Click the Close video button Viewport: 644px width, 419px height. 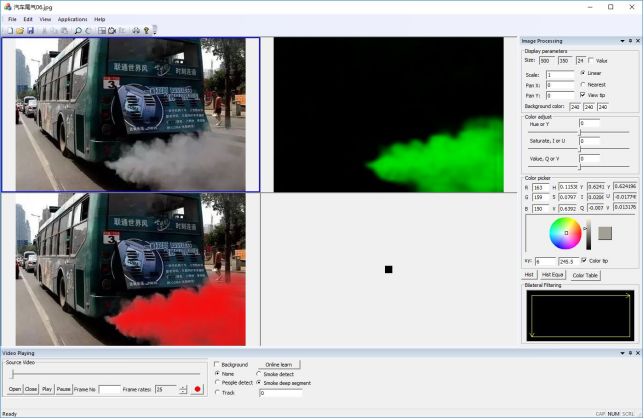[31, 389]
